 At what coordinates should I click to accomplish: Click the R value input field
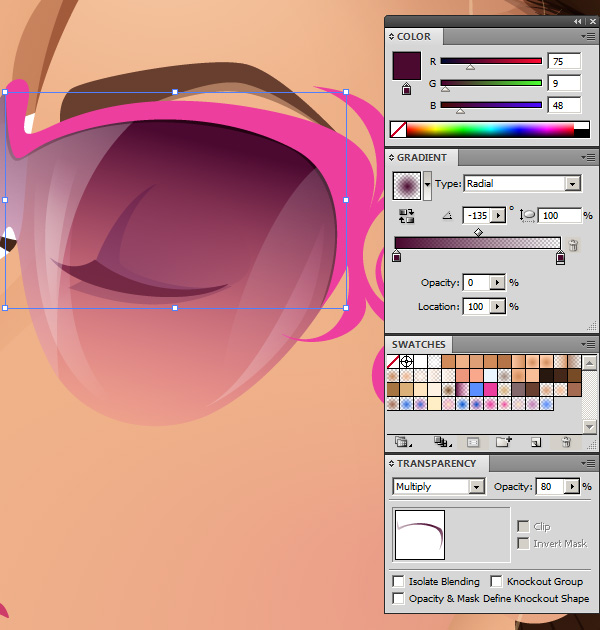(x=564, y=61)
